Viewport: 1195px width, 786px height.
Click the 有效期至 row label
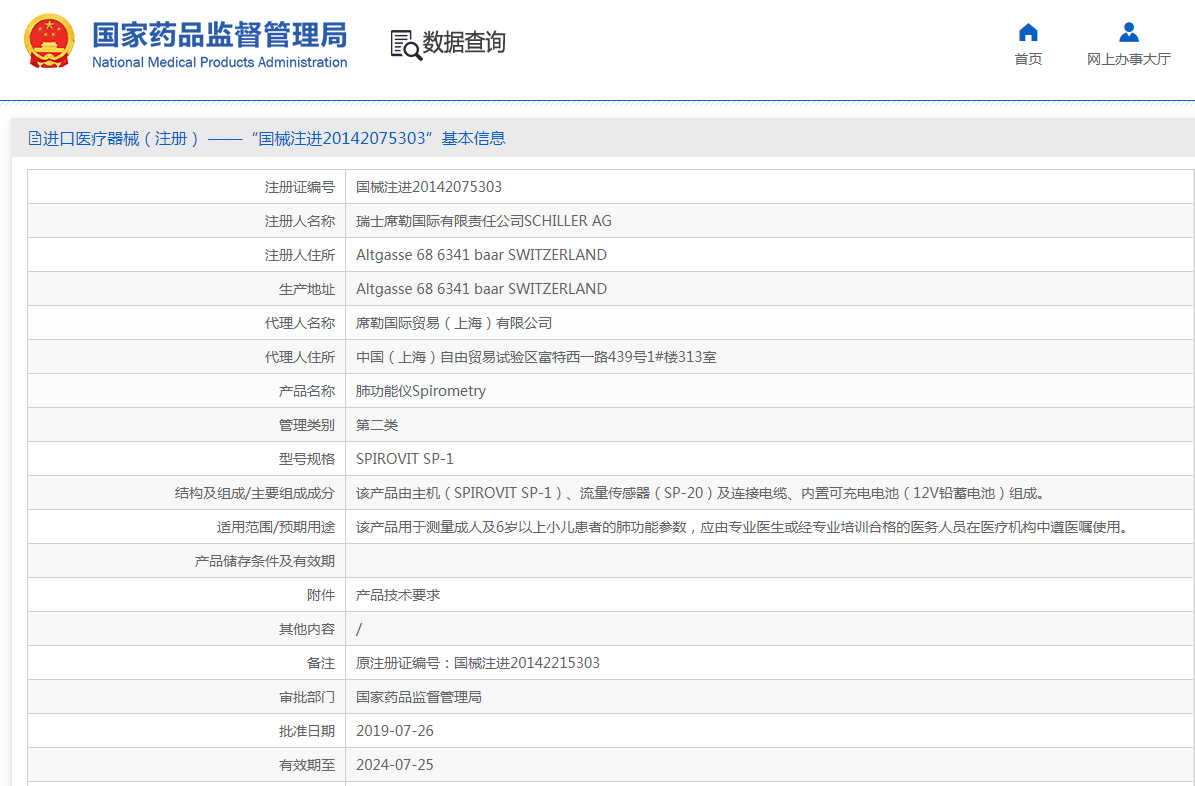(x=306, y=765)
